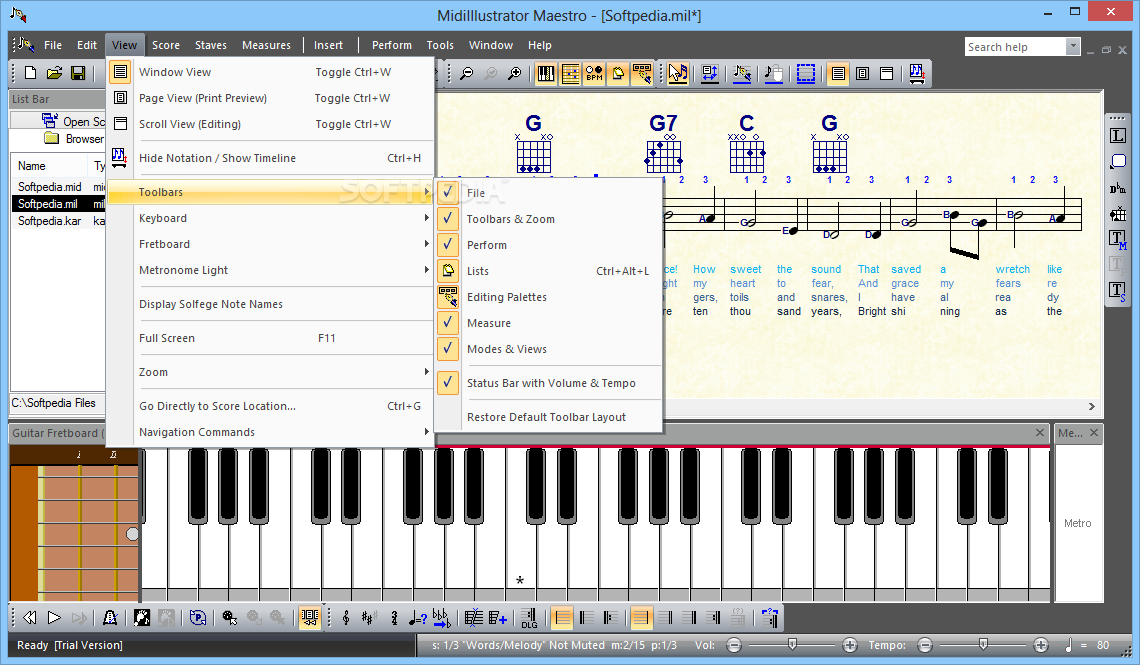Click the Open file folder icon

[x=54, y=73]
